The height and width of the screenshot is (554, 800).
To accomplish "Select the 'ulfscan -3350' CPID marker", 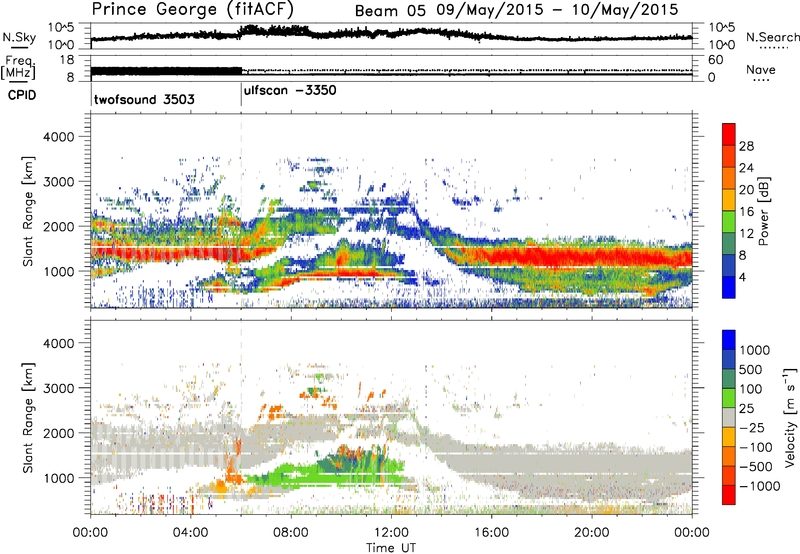I will point(290,91).
